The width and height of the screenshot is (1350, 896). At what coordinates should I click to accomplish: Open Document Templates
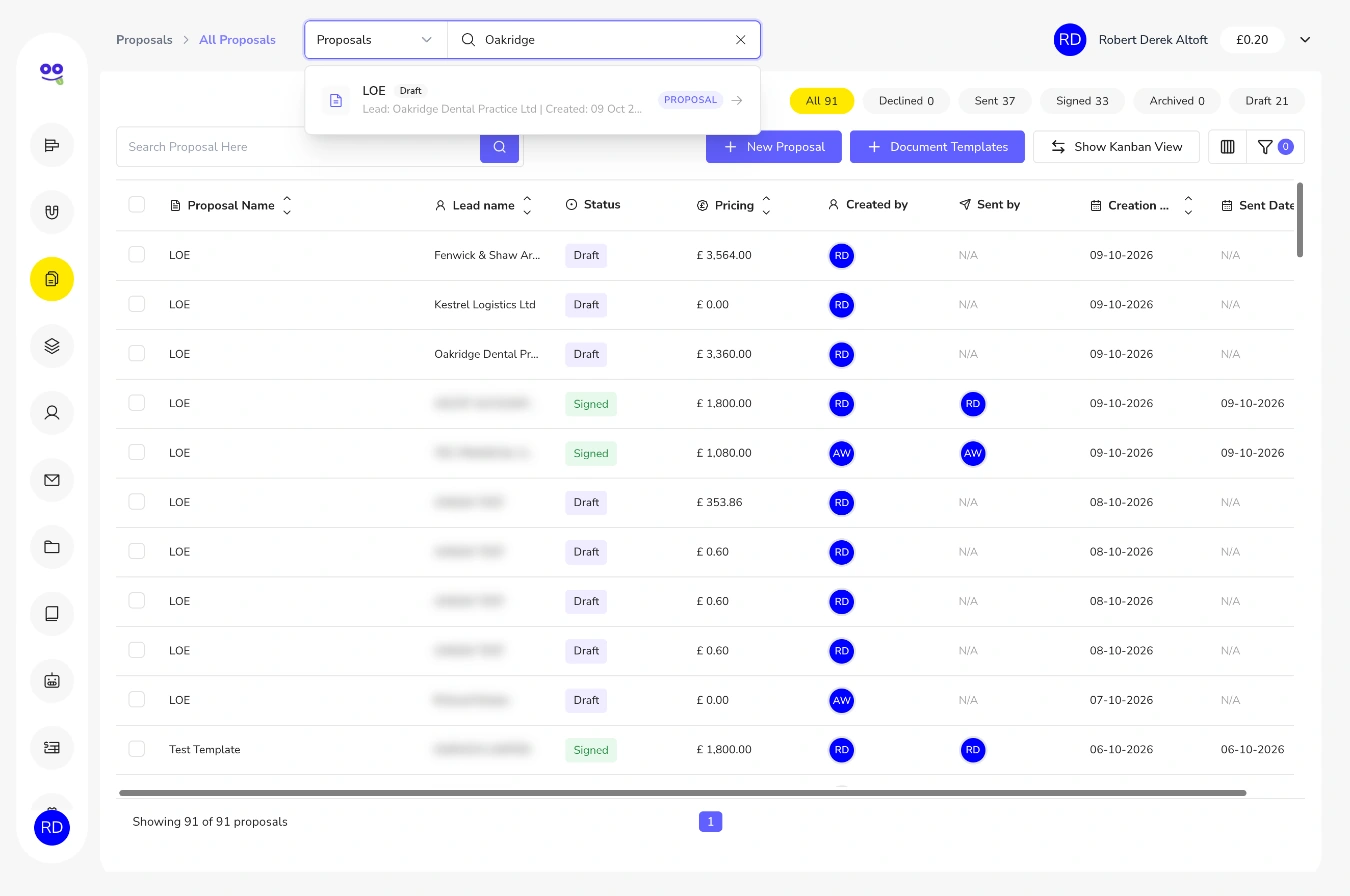coord(937,147)
